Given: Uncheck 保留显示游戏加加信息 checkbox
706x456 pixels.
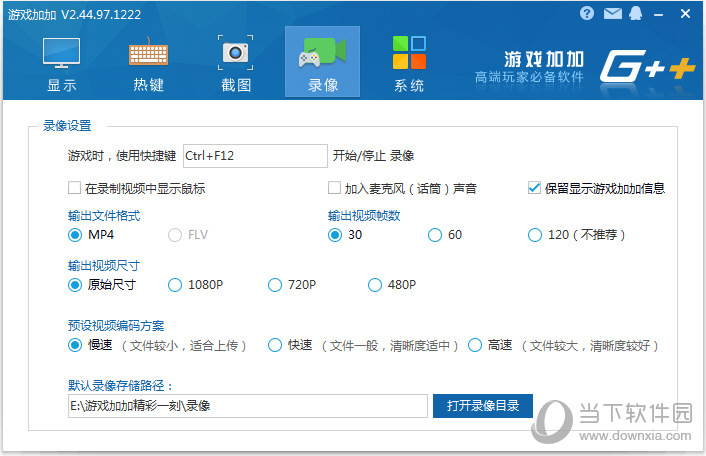Looking at the screenshot, I should click(534, 188).
